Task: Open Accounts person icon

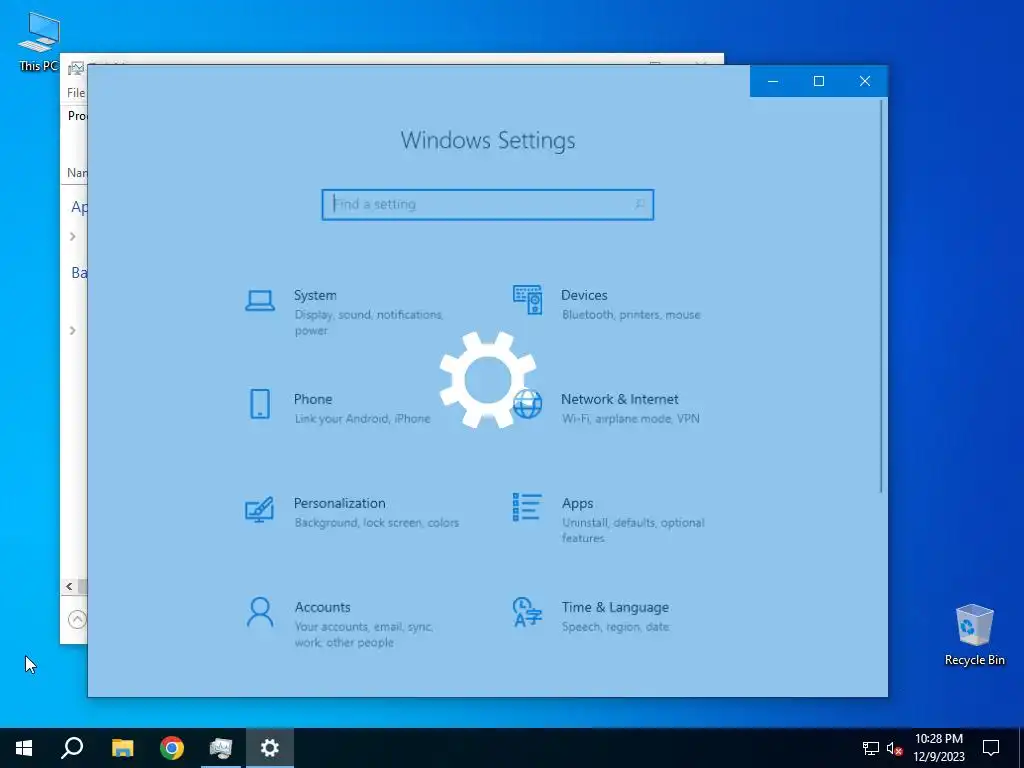Action: tap(260, 612)
